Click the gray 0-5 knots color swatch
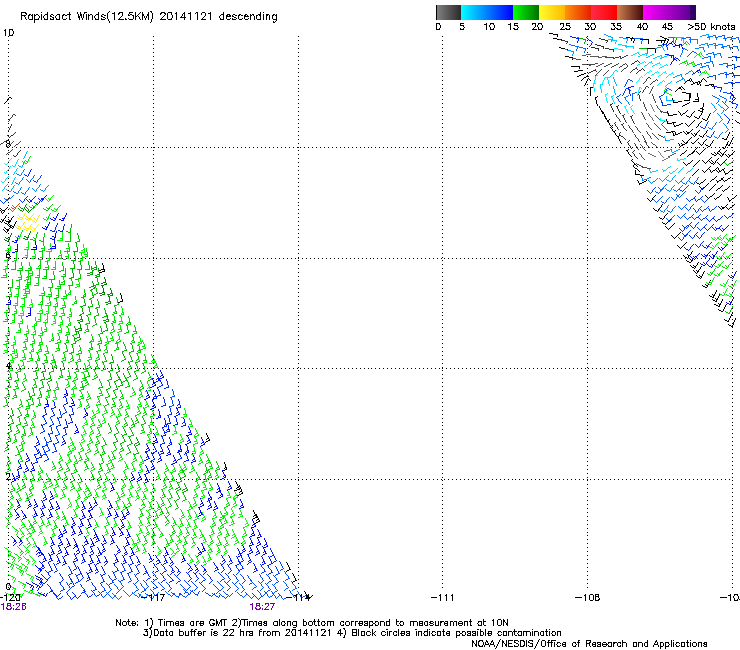The width and height of the screenshot is (740, 650). click(448, 12)
